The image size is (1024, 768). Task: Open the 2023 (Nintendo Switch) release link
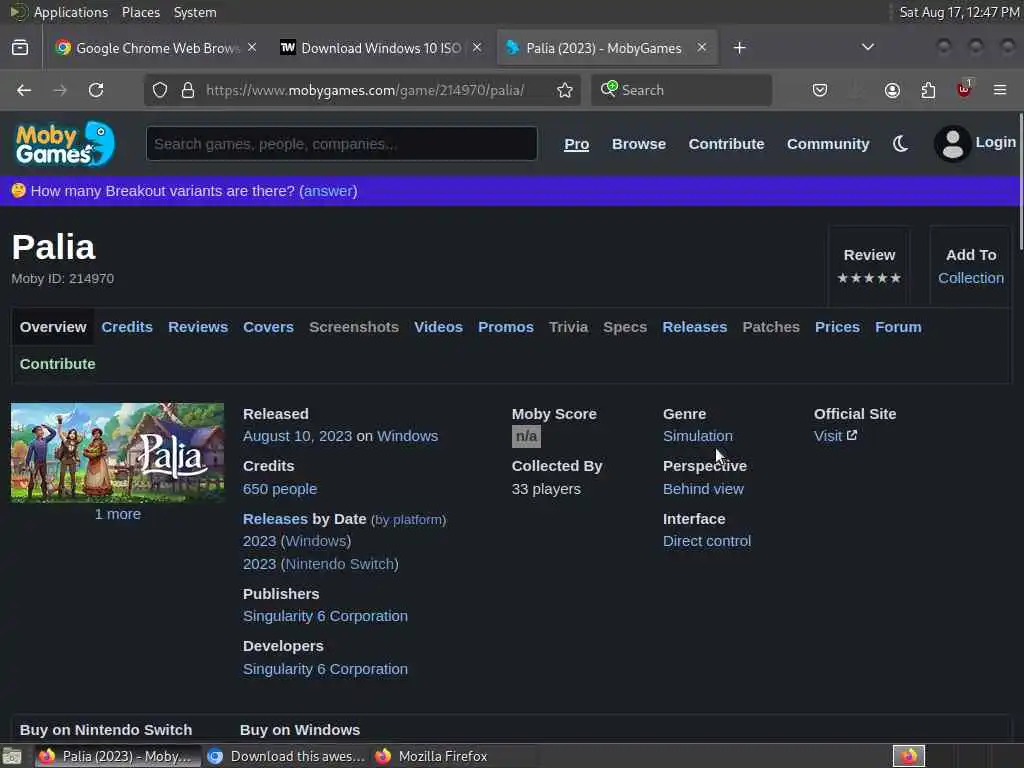point(321,564)
